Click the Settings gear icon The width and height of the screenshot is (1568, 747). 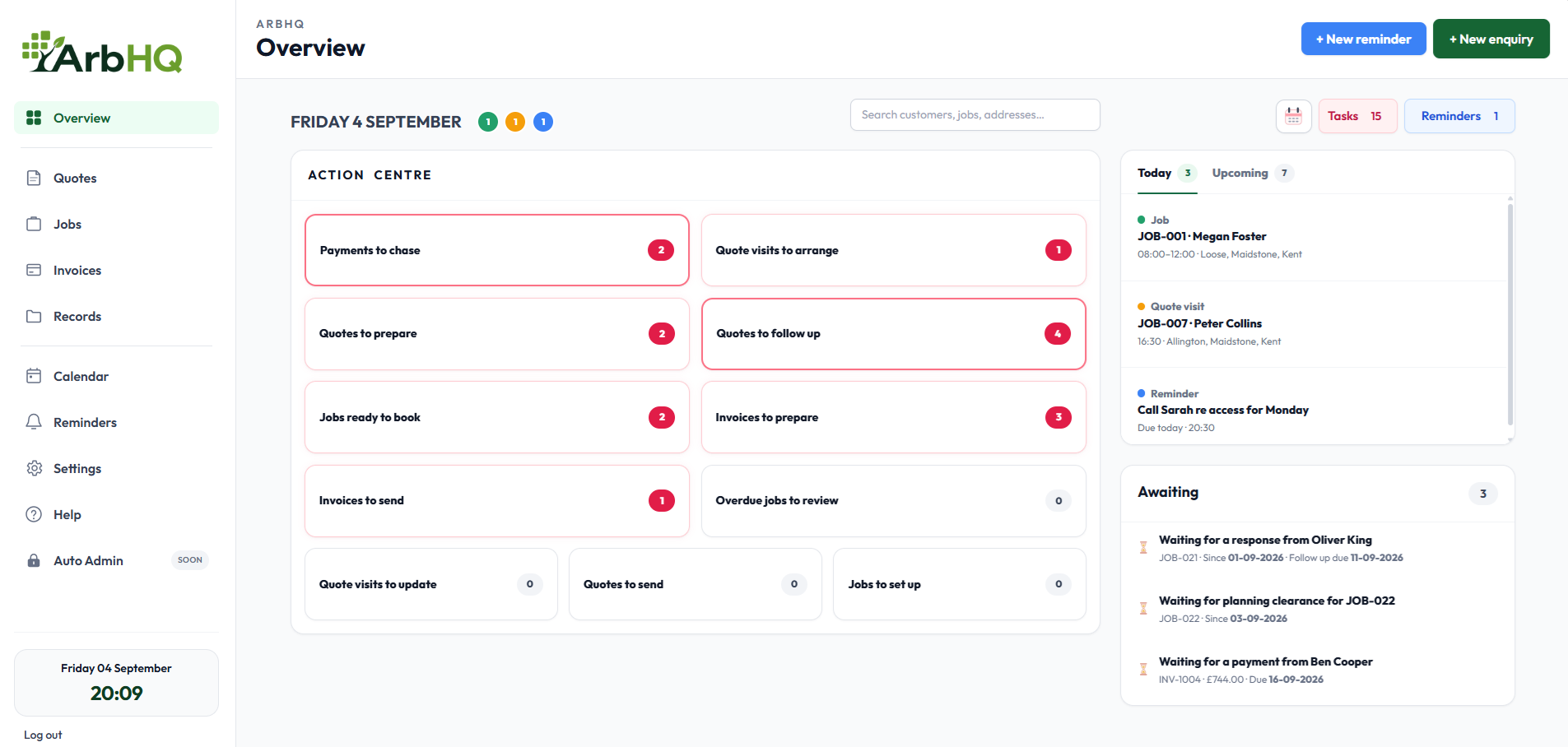pos(34,468)
